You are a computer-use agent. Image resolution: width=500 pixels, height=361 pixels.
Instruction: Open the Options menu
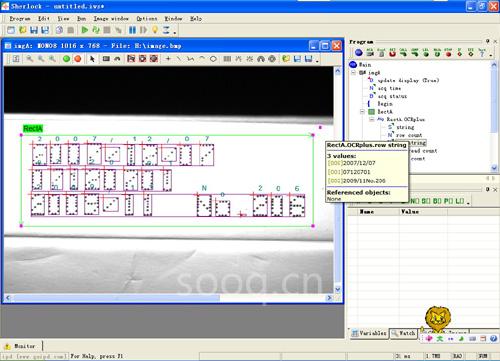[x=146, y=19]
